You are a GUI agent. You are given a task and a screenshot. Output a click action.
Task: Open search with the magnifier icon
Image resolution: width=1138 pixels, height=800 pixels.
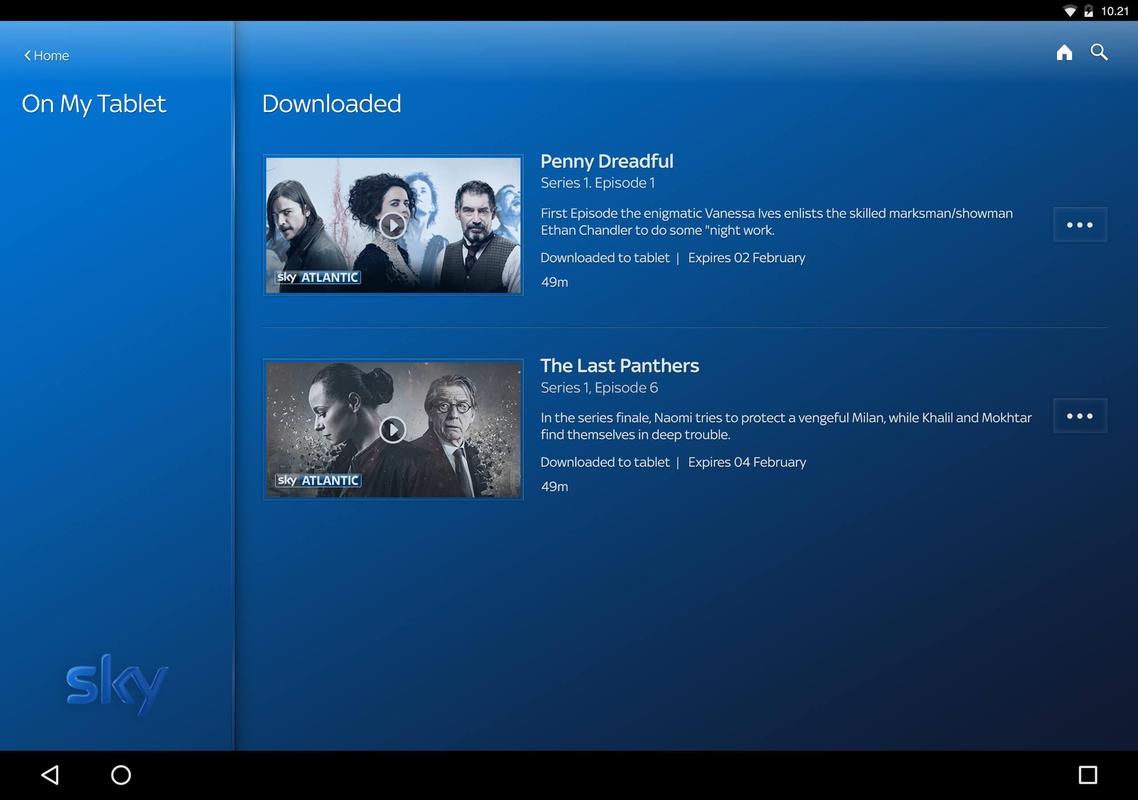1099,52
